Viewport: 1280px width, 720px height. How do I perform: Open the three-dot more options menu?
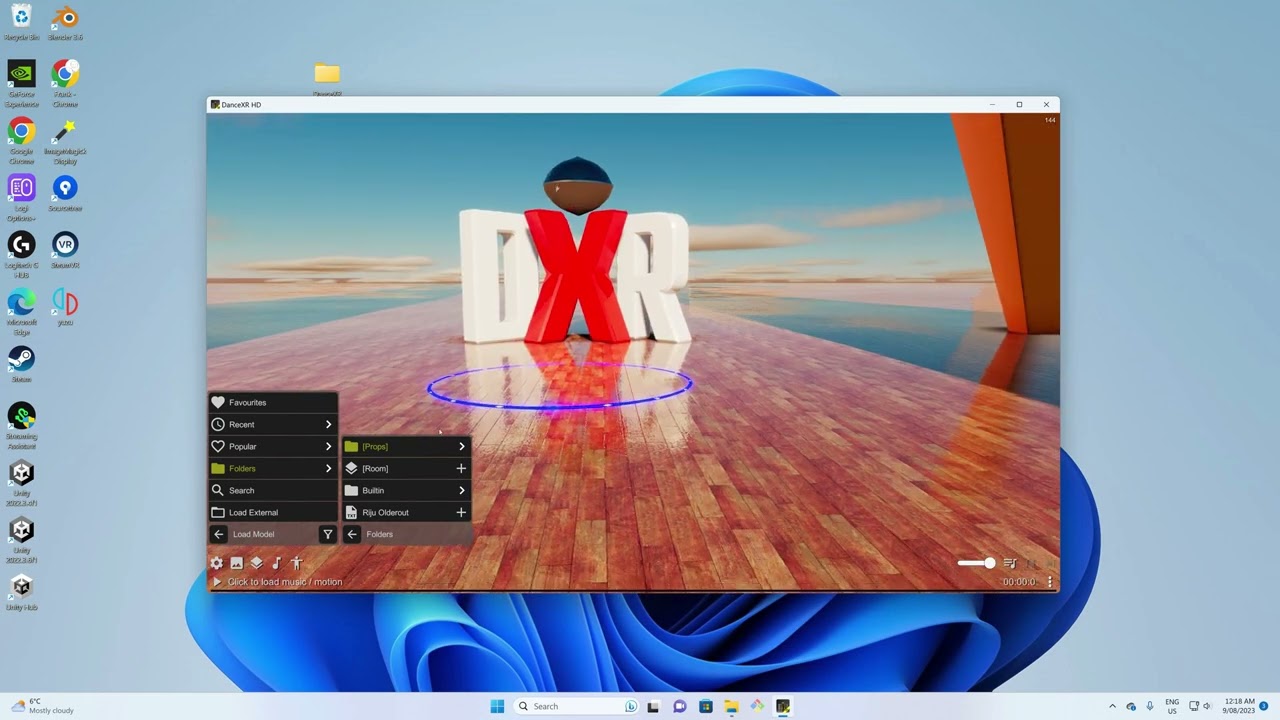1049,582
